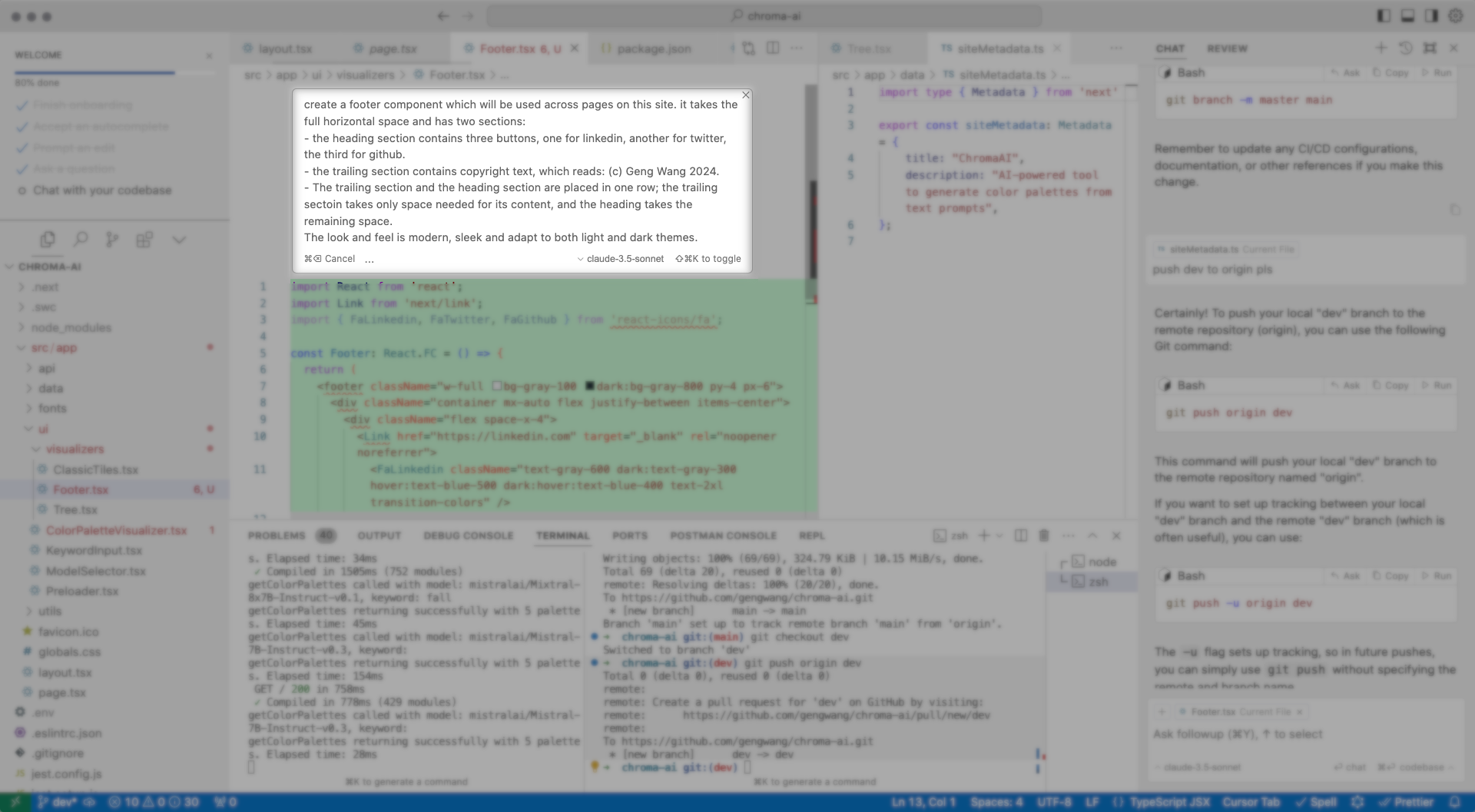Toggle the secondary sidebar layout button

[1431, 16]
